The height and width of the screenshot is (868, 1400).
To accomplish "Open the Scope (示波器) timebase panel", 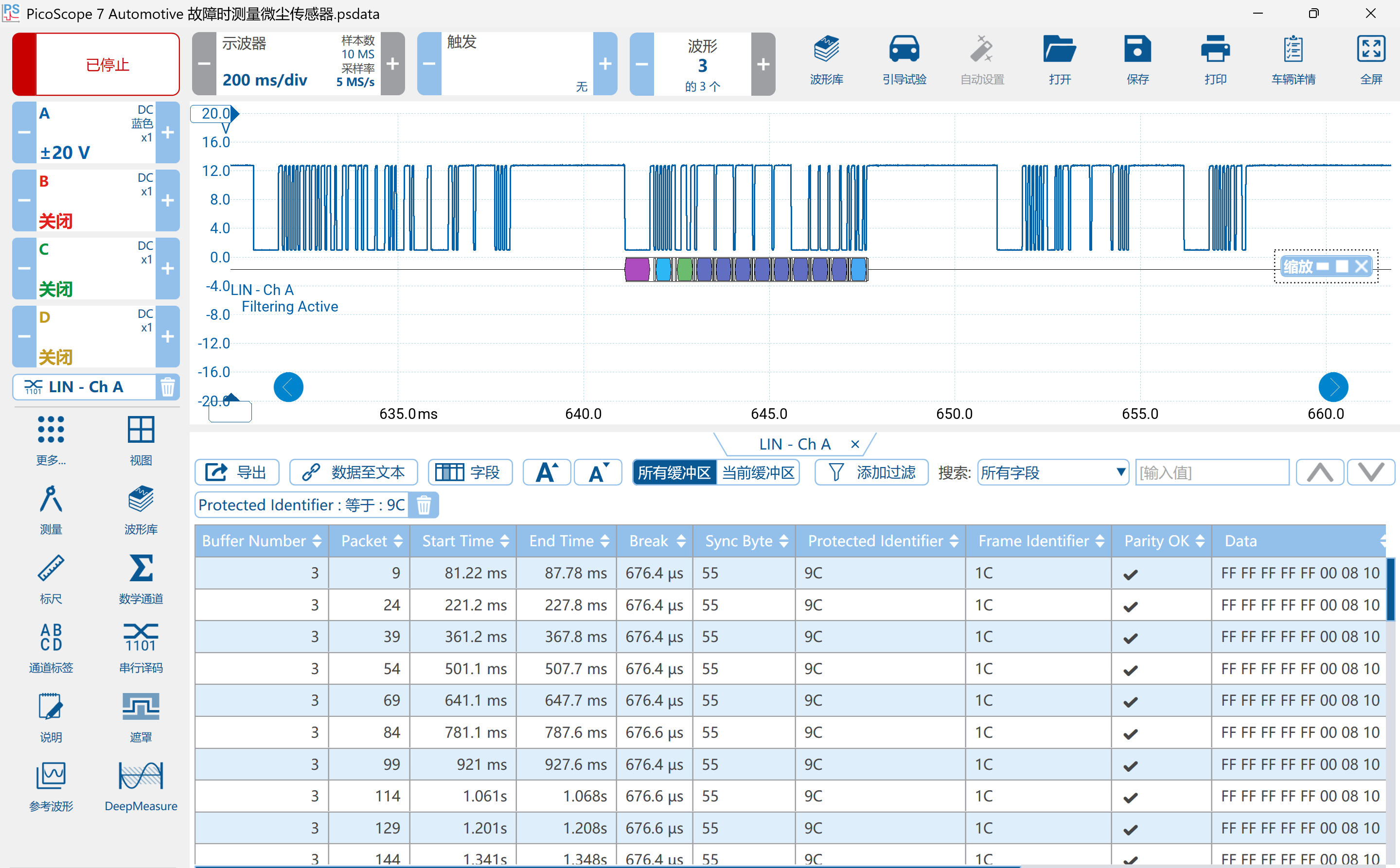I will [299, 64].
